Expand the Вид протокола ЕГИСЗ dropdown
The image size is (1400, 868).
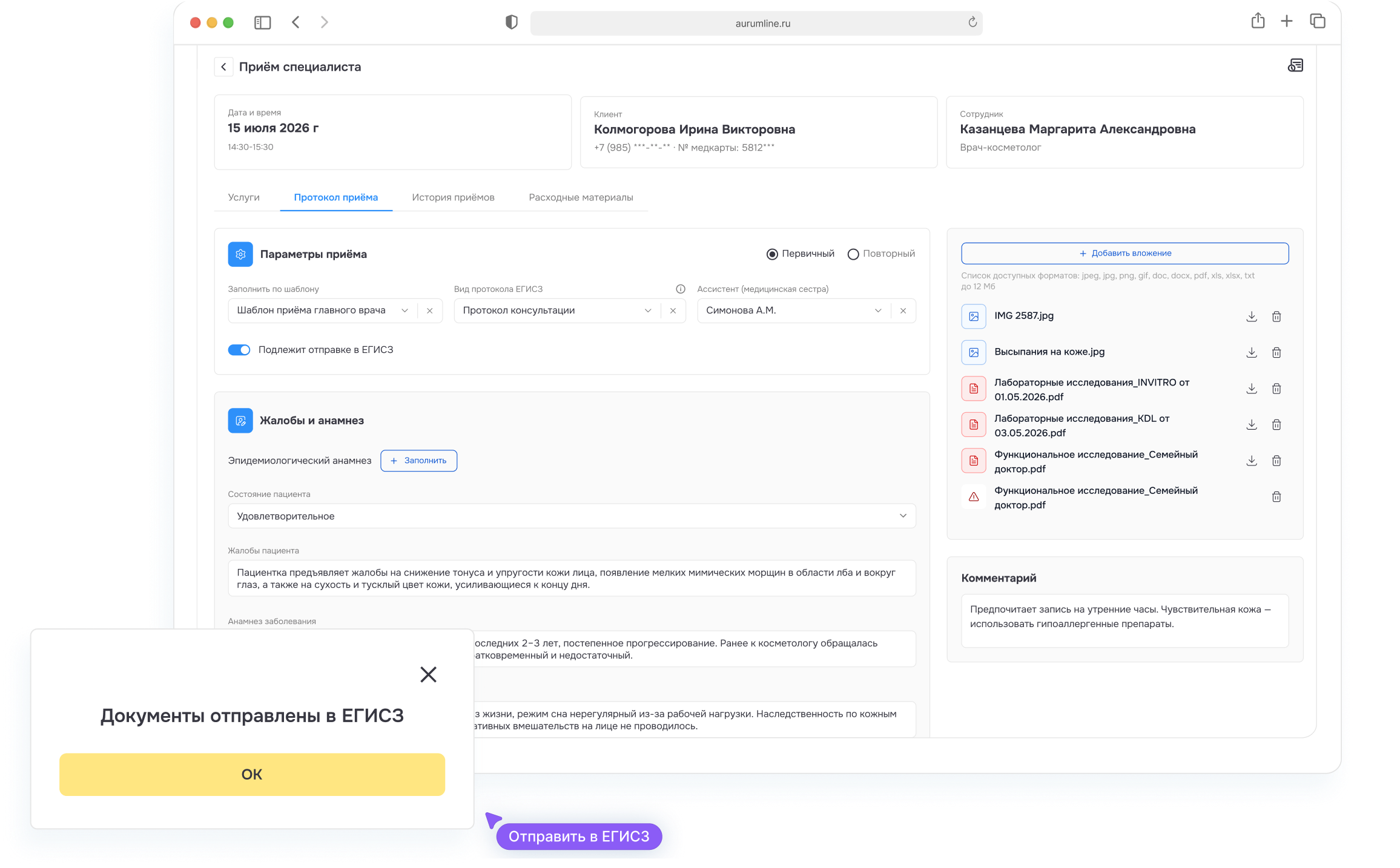[x=648, y=311]
